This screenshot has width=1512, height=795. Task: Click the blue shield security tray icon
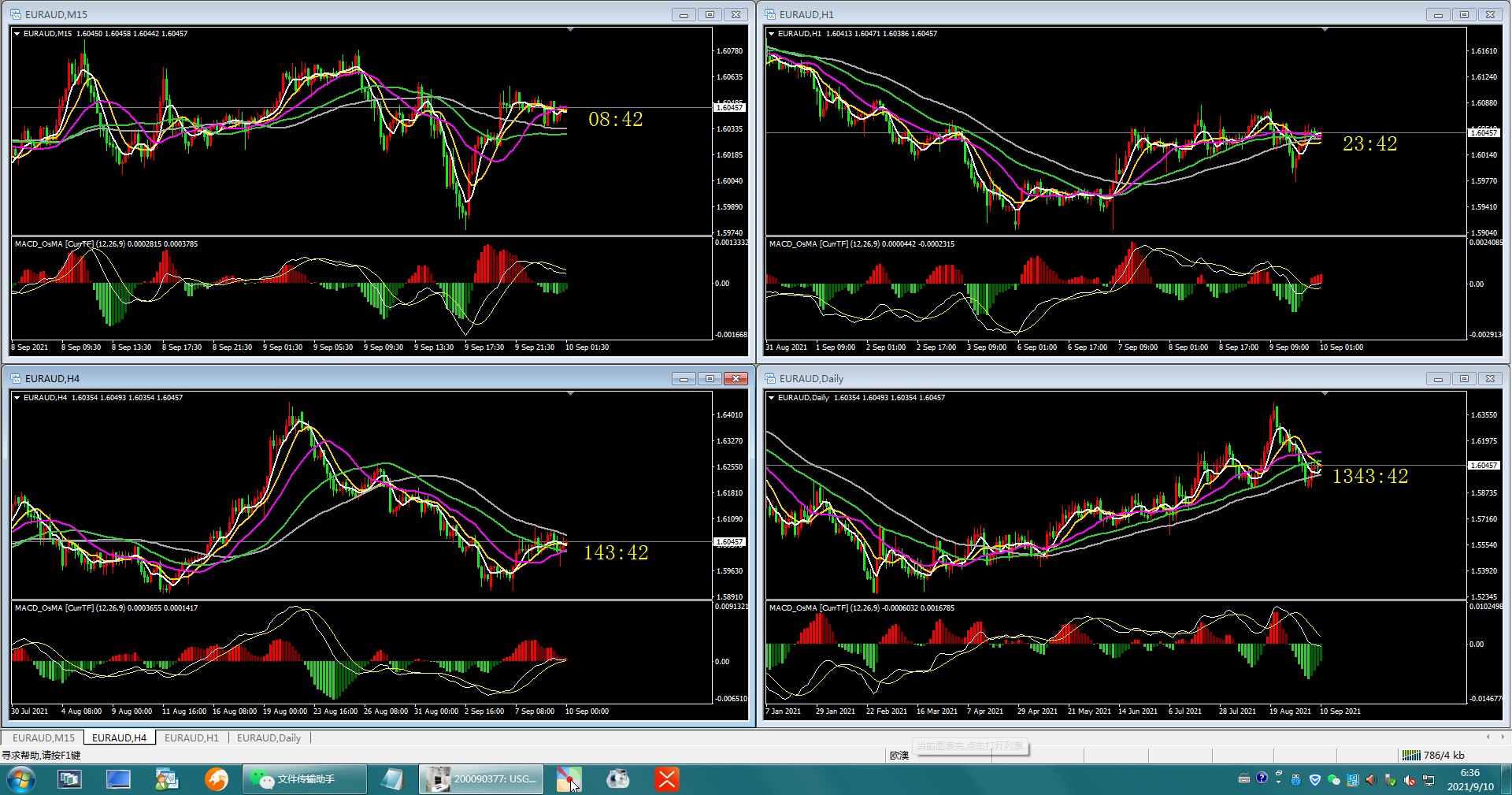[1314, 780]
